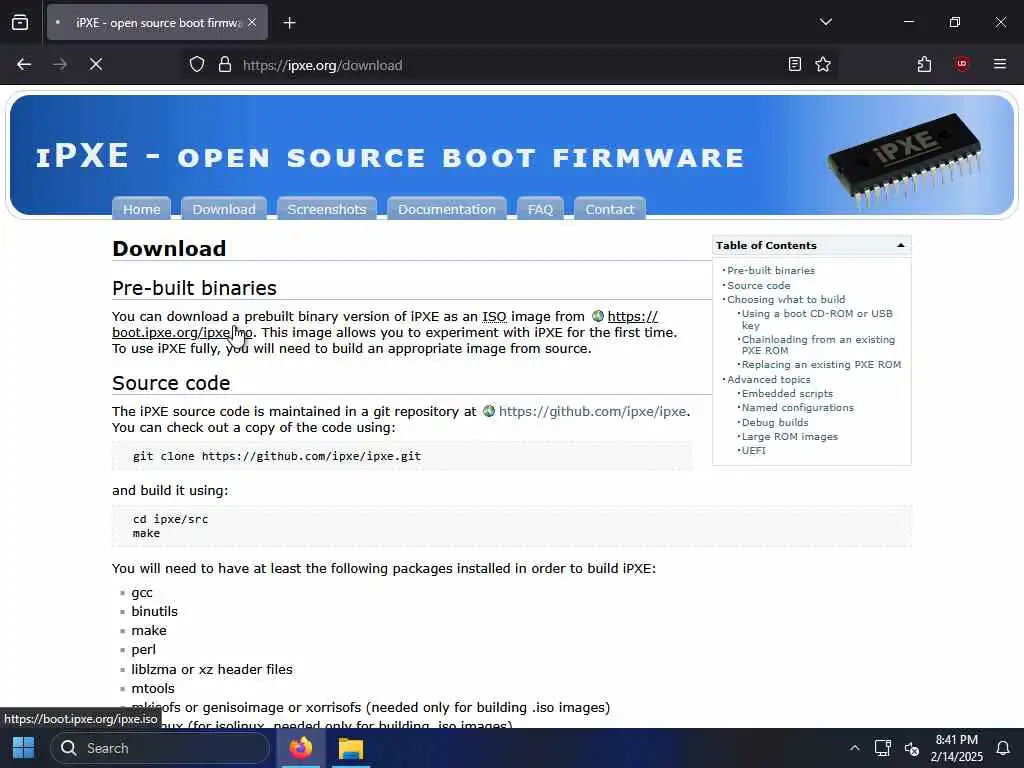Screen dimensions: 1024x768
Task: Open tracking protection shield icon
Action: click(197, 65)
